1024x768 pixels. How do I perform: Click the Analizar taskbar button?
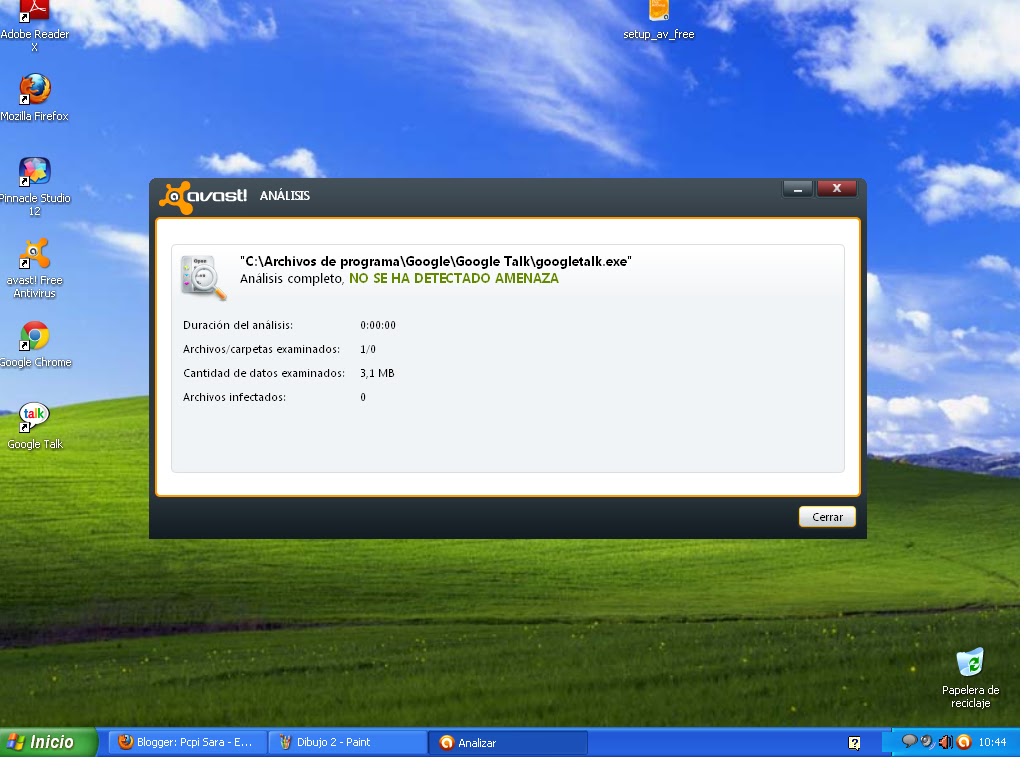point(509,744)
